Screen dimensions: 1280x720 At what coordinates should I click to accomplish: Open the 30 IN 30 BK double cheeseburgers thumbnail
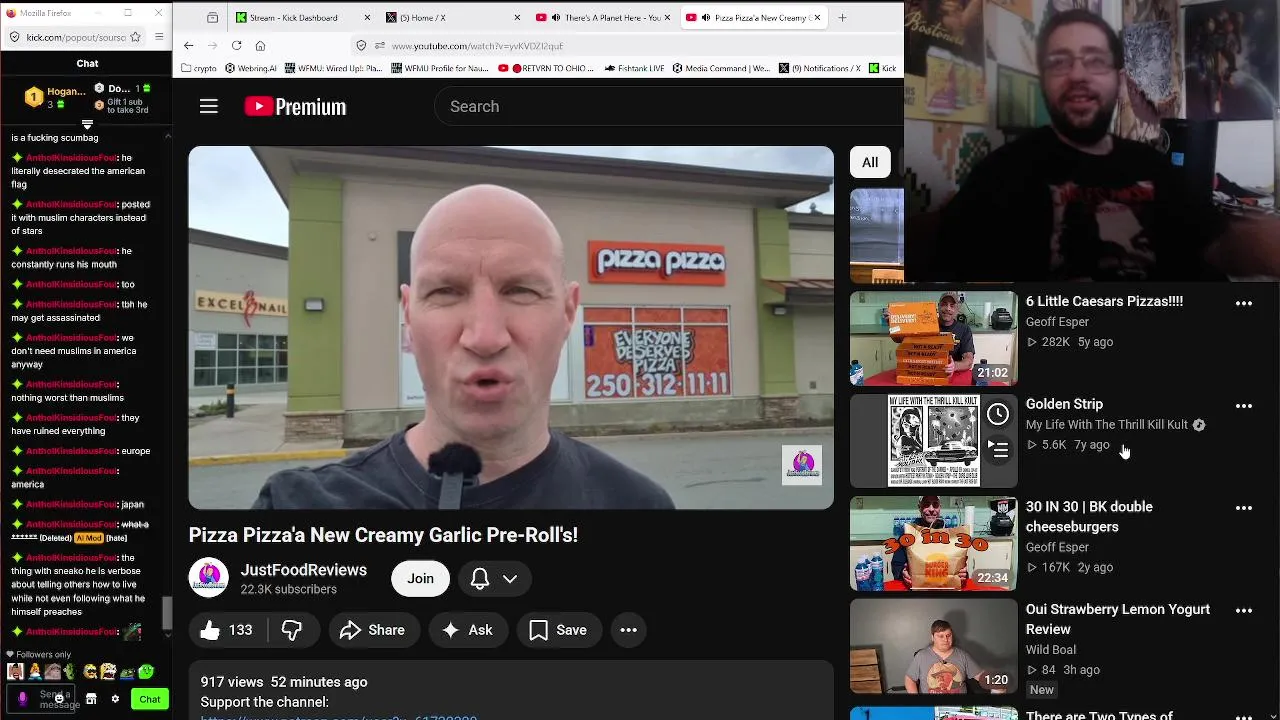tap(934, 544)
